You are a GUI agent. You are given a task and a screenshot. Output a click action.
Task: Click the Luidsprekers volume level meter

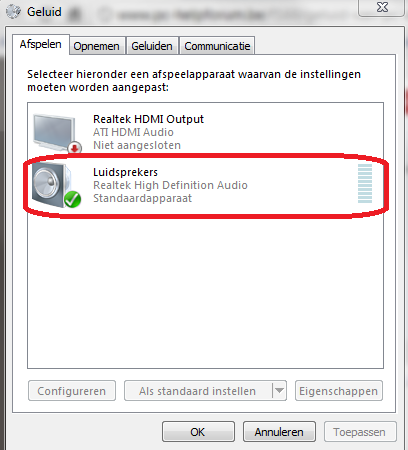[365, 183]
